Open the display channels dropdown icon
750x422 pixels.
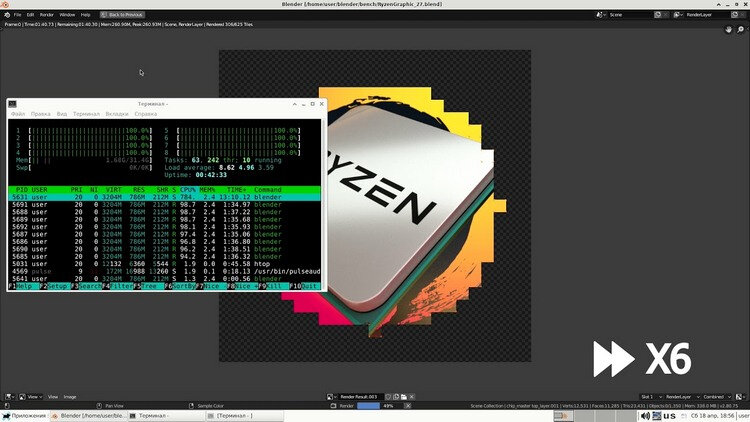coord(740,397)
